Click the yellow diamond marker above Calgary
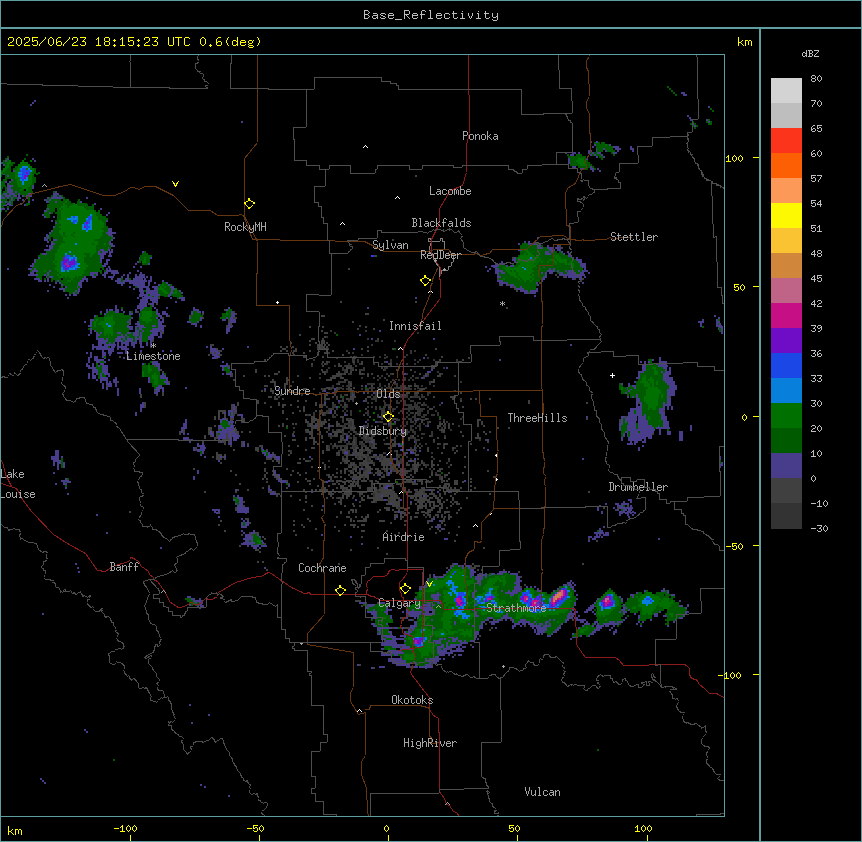The image size is (862, 842). tap(405, 589)
